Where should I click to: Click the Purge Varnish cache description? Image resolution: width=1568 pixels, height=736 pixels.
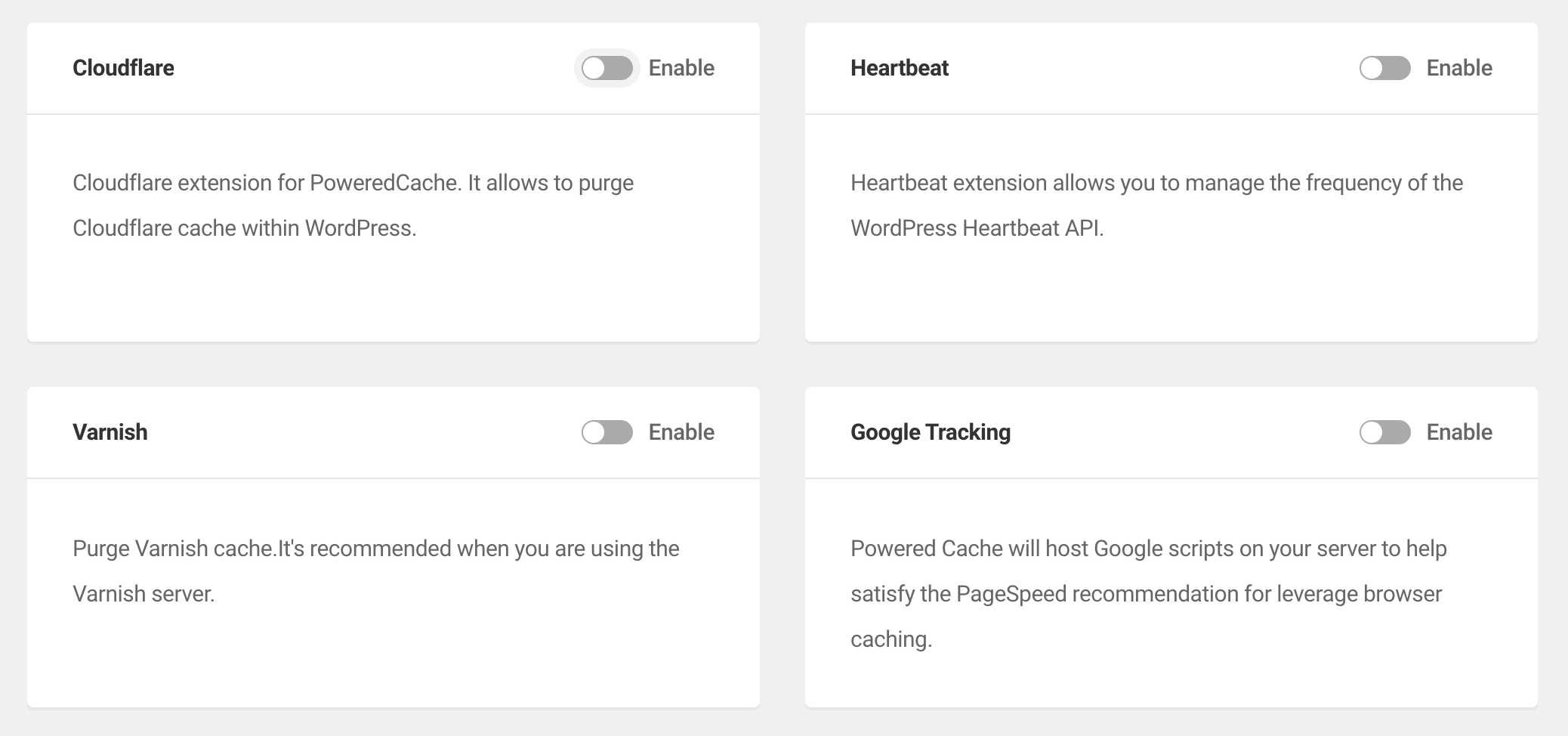376,571
